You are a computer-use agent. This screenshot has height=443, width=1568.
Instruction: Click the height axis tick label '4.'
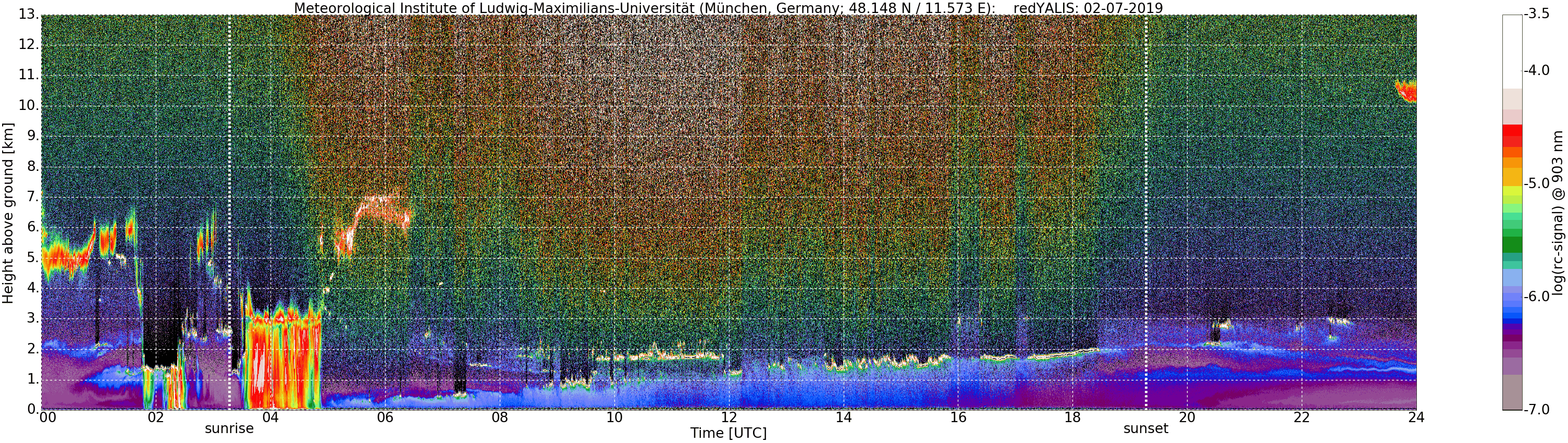[32, 288]
